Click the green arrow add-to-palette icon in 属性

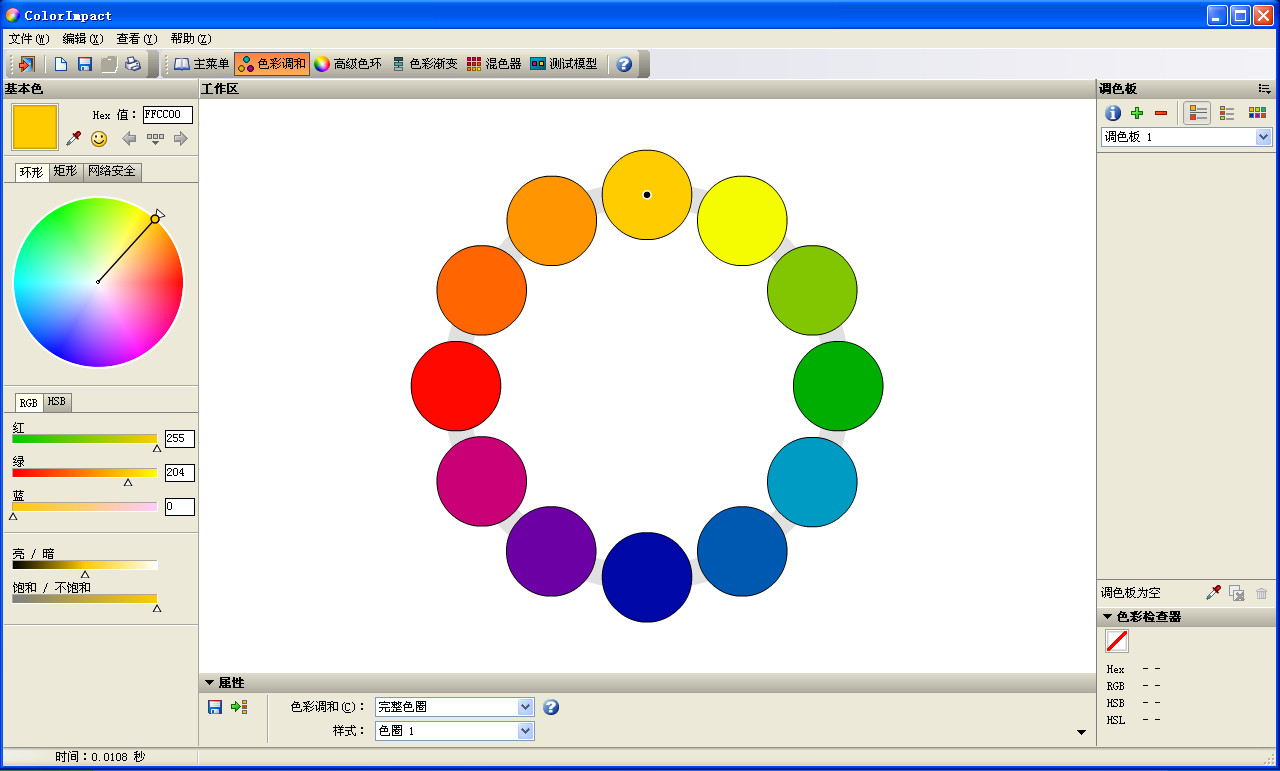(239, 707)
